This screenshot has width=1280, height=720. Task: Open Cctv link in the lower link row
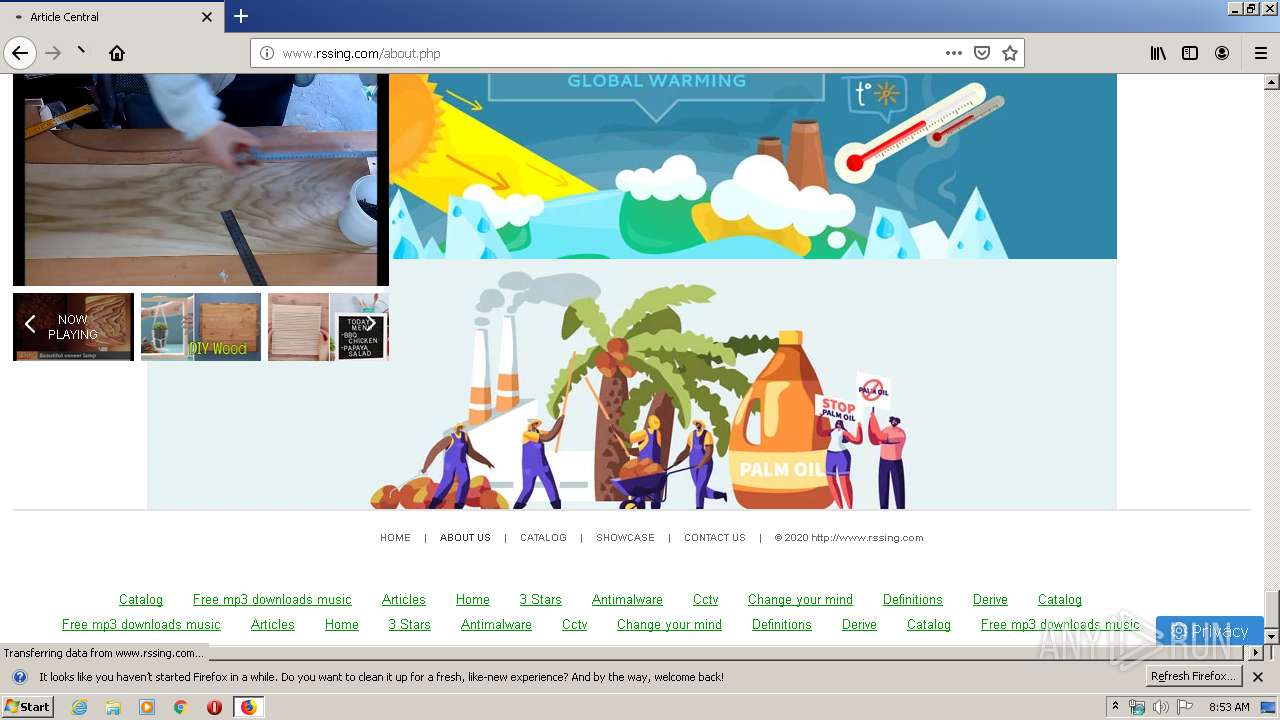click(574, 625)
